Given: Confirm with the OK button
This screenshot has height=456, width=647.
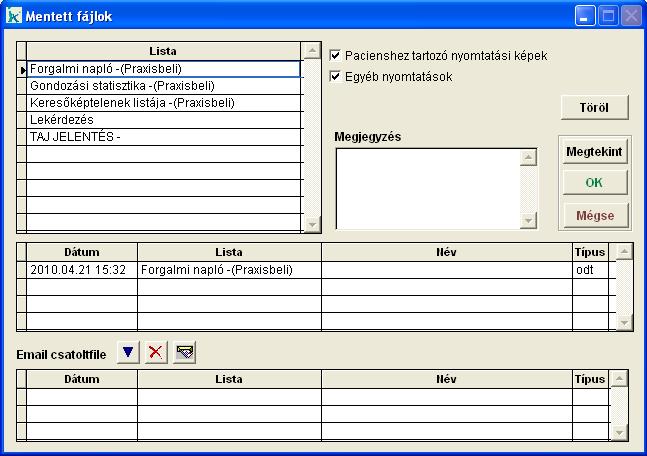Looking at the screenshot, I should point(594,183).
